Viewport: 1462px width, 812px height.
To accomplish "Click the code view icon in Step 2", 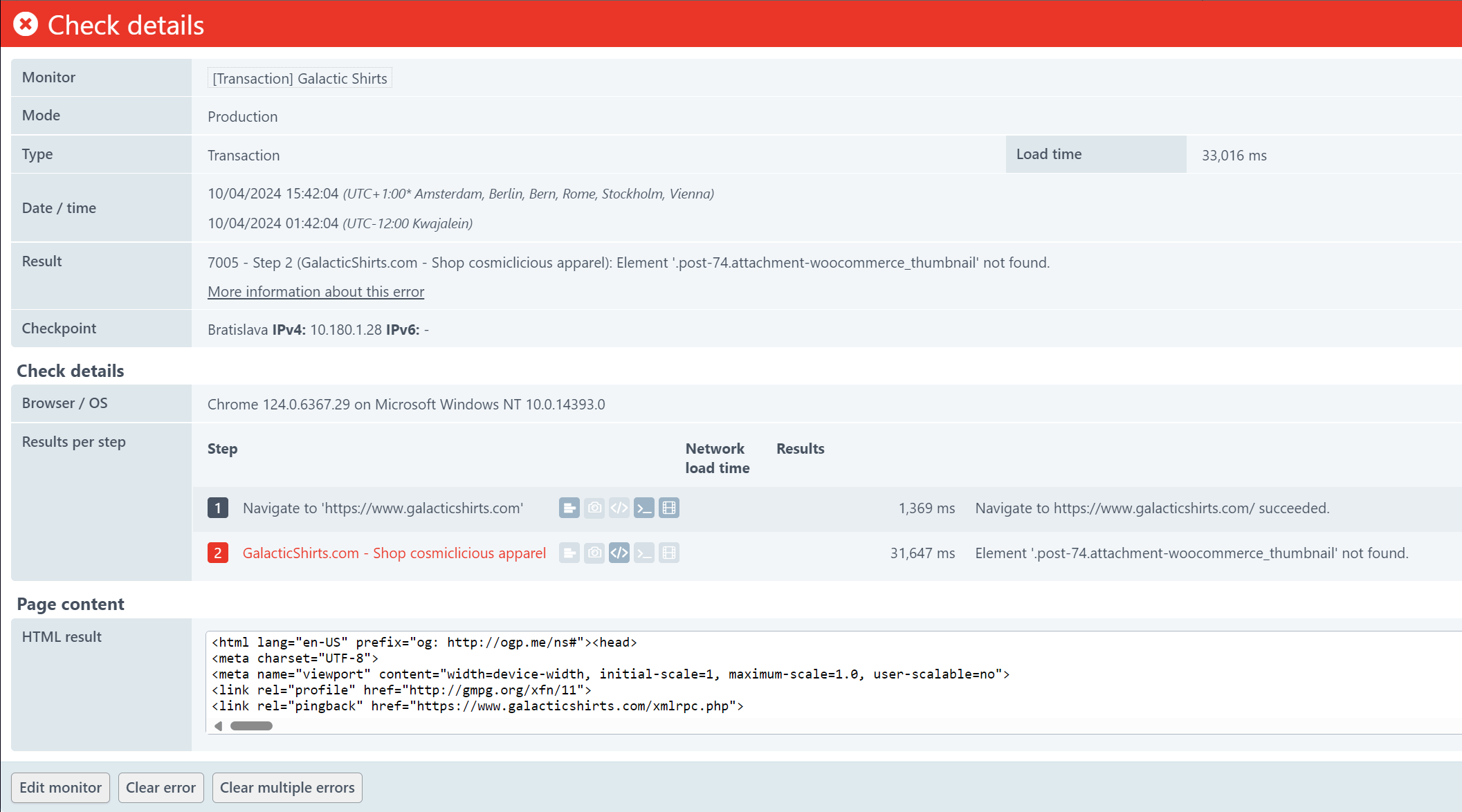I will click(x=618, y=552).
